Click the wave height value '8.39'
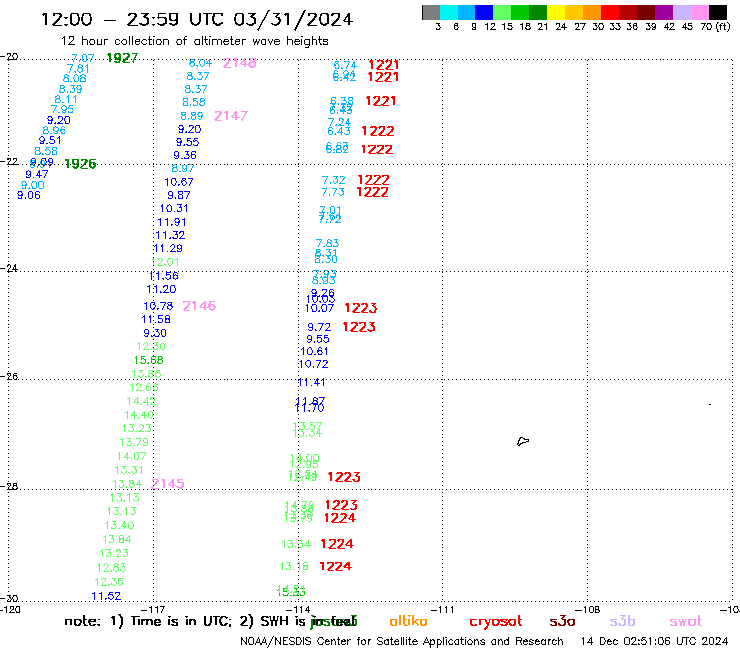This screenshot has height=650, width=740. [x=70, y=89]
